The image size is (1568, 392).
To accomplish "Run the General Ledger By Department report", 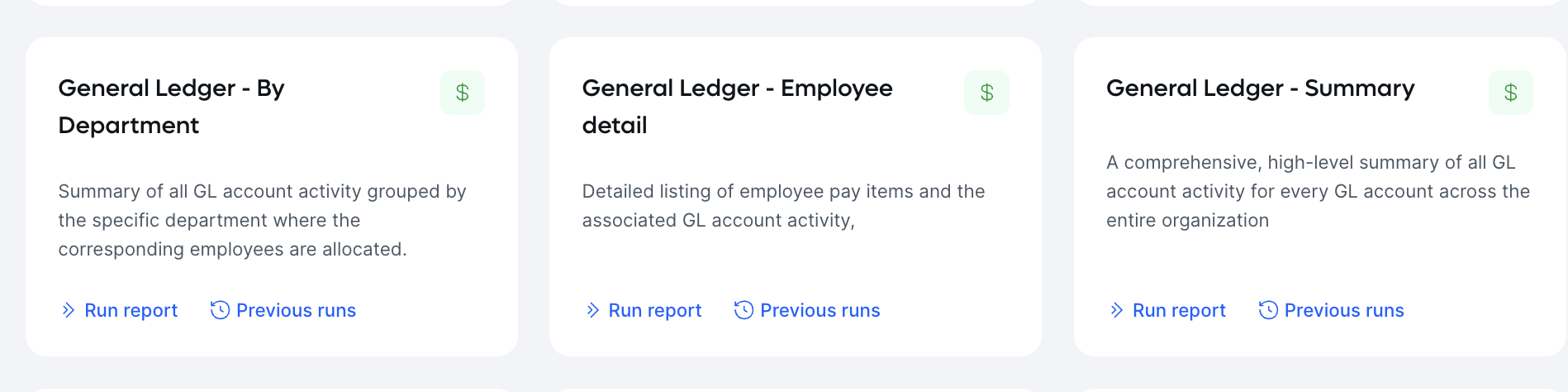I will point(120,310).
